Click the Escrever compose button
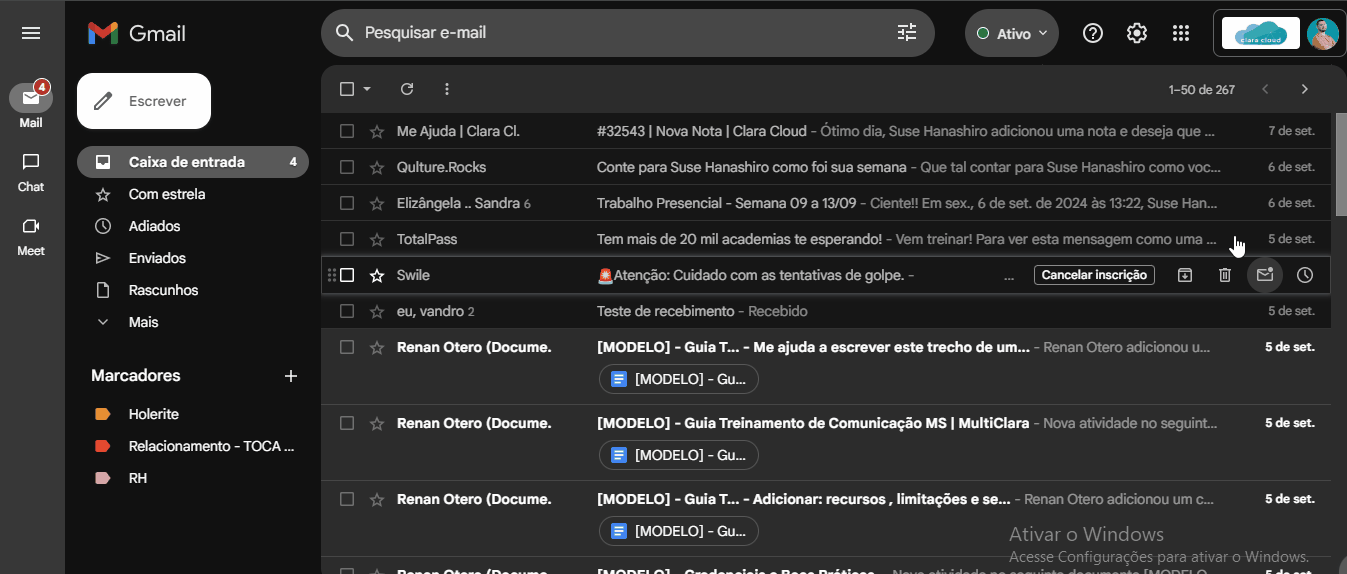Screen dimensions: 1347x574 tap(144, 101)
